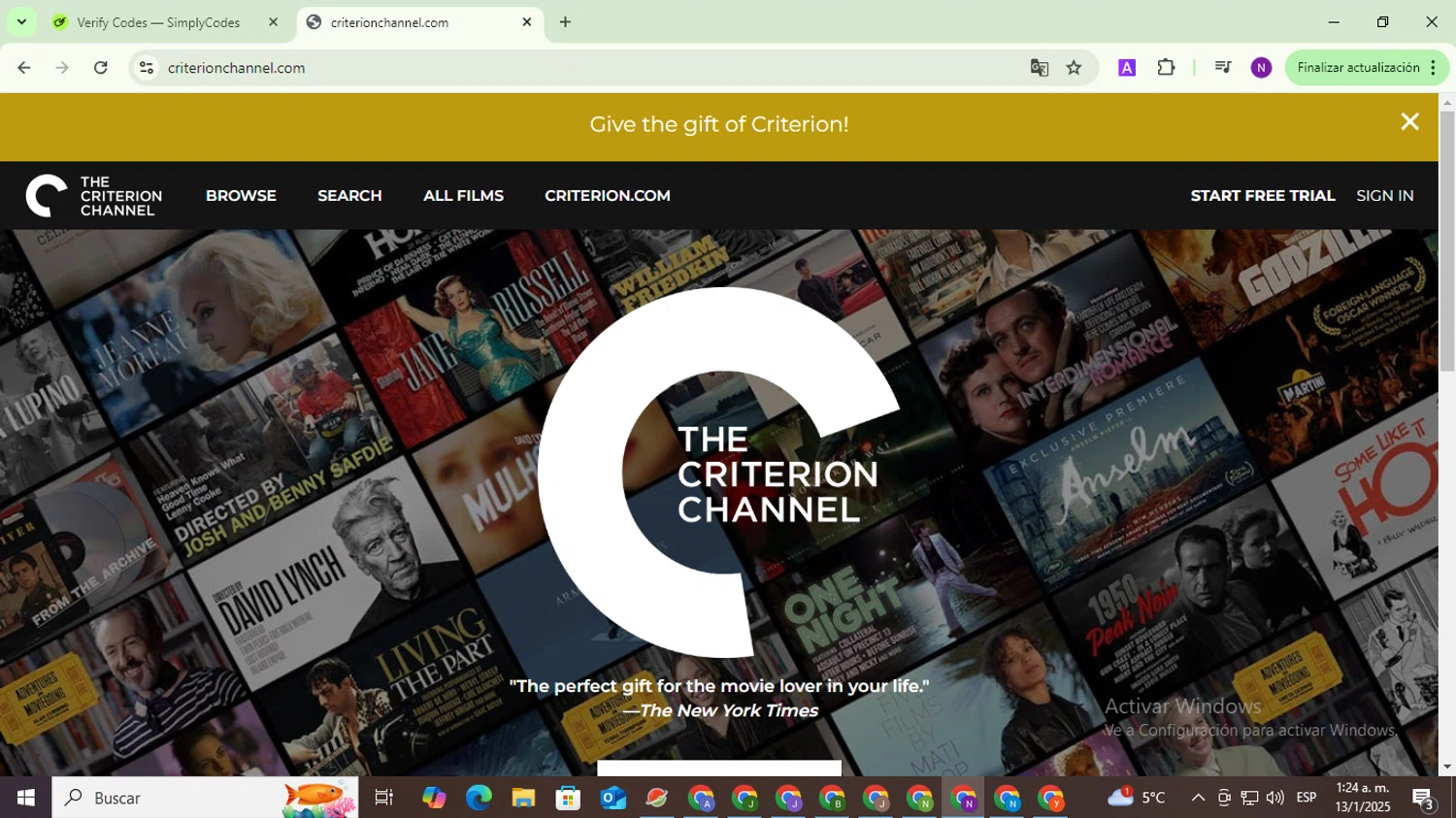Open Windows Start menu
1456x818 pixels.
click(x=25, y=798)
